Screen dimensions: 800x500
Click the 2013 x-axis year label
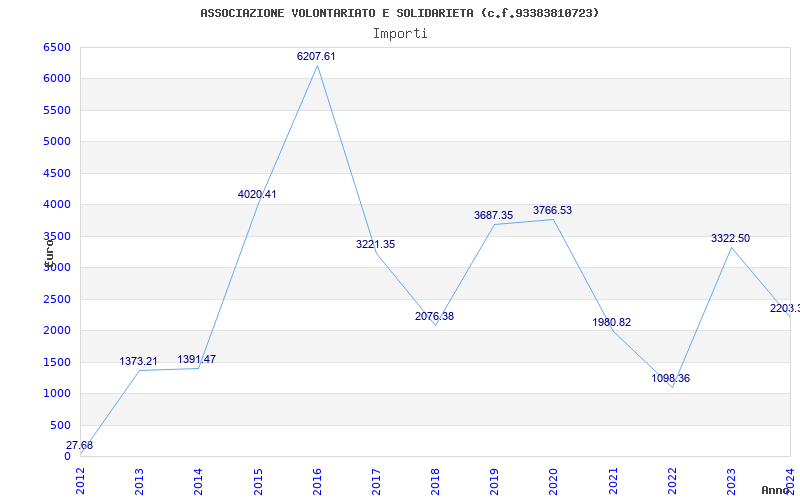(x=140, y=481)
